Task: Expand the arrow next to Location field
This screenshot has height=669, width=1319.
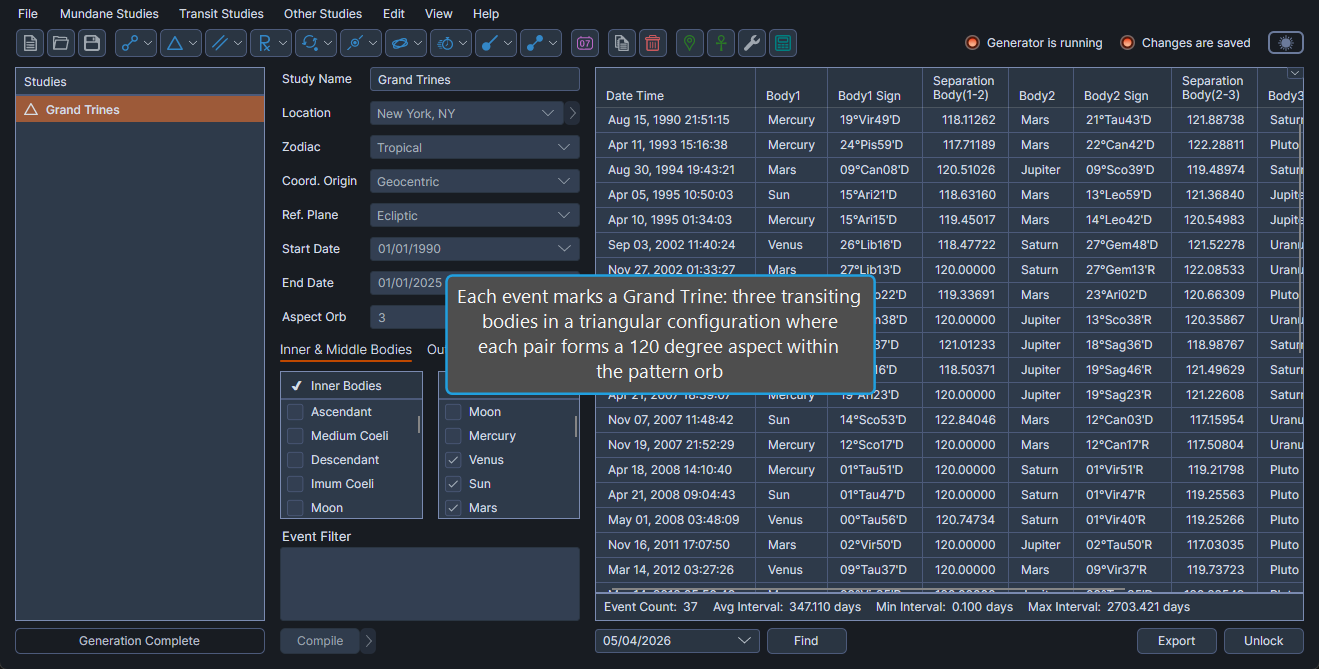Action: 573,114
